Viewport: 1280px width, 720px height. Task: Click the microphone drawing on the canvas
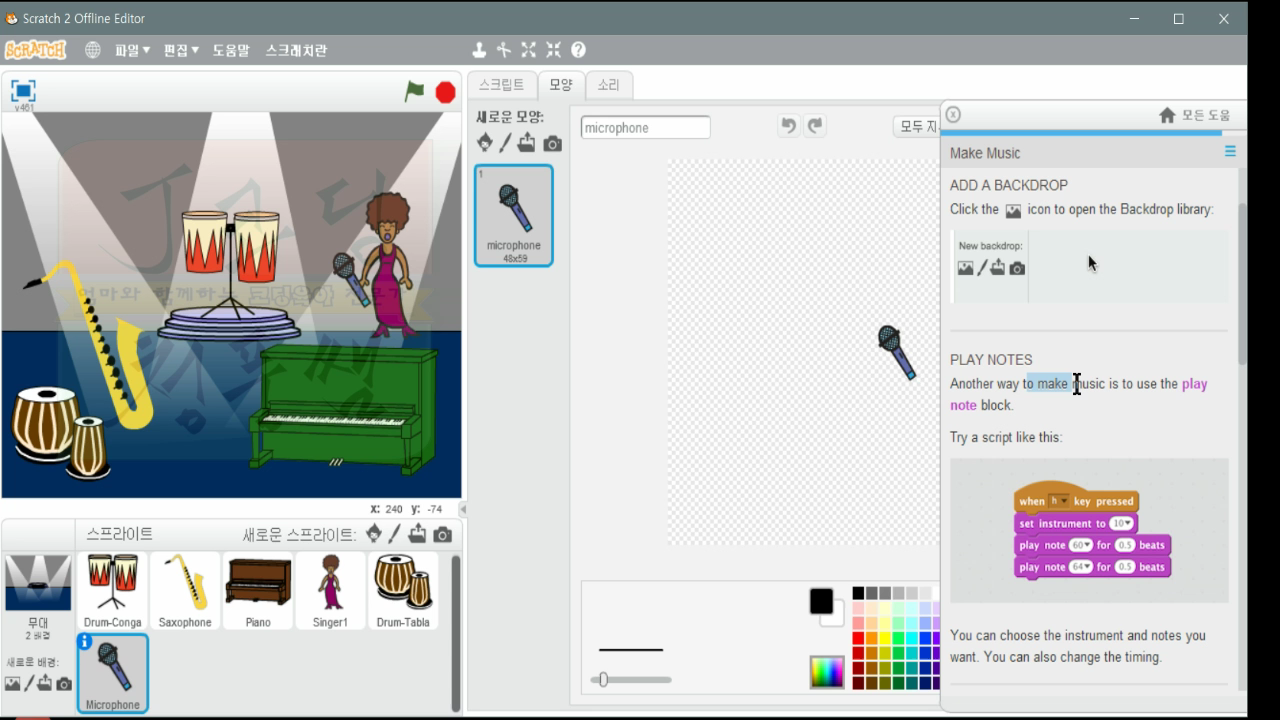point(896,352)
